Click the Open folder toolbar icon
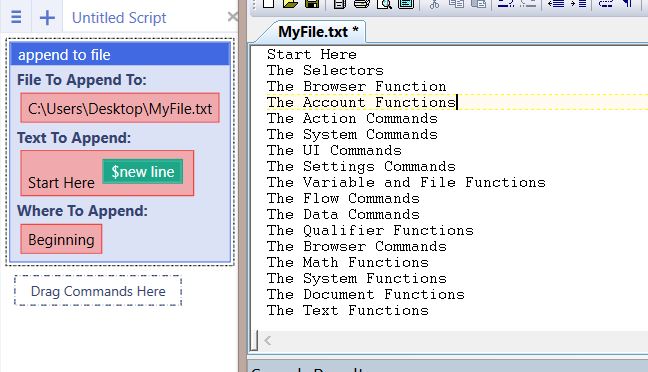Viewport: 648px width, 372px height. click(x=290, y=4)
